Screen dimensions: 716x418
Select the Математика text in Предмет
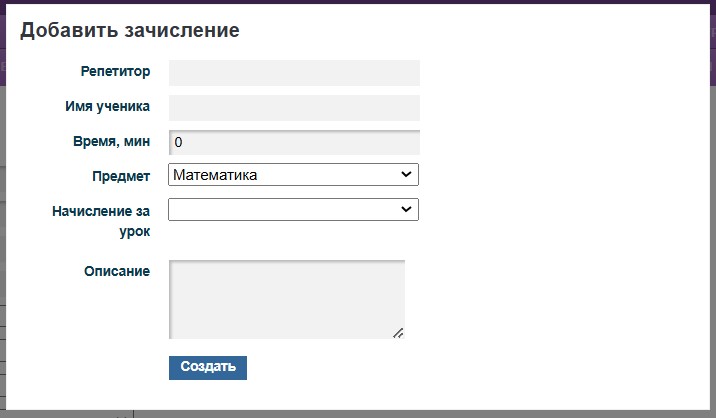pyautogui.click(x=215, y=175)
